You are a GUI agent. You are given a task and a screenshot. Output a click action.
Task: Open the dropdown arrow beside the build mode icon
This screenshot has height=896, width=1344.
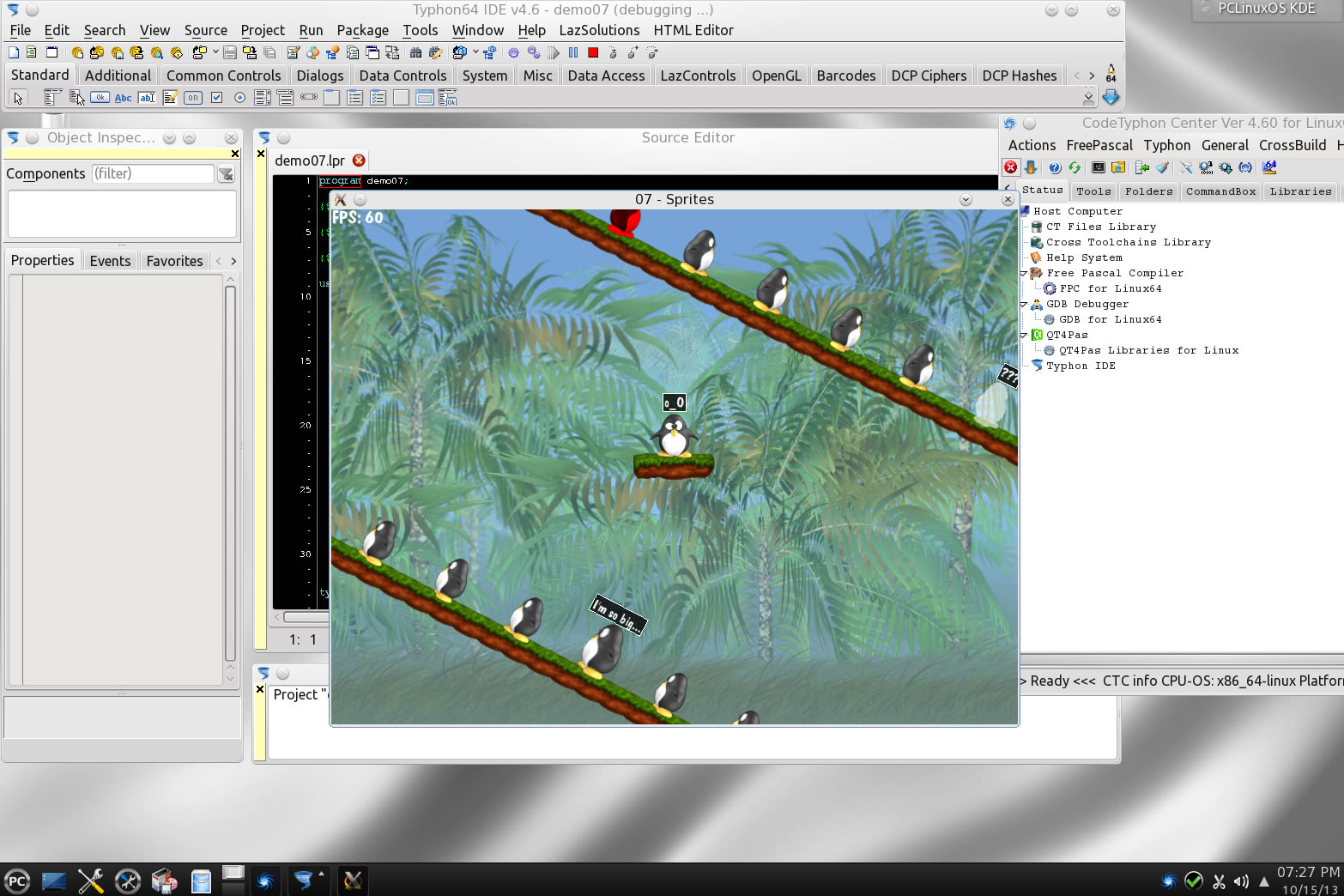pyautogui.click(x=475, y=52)
